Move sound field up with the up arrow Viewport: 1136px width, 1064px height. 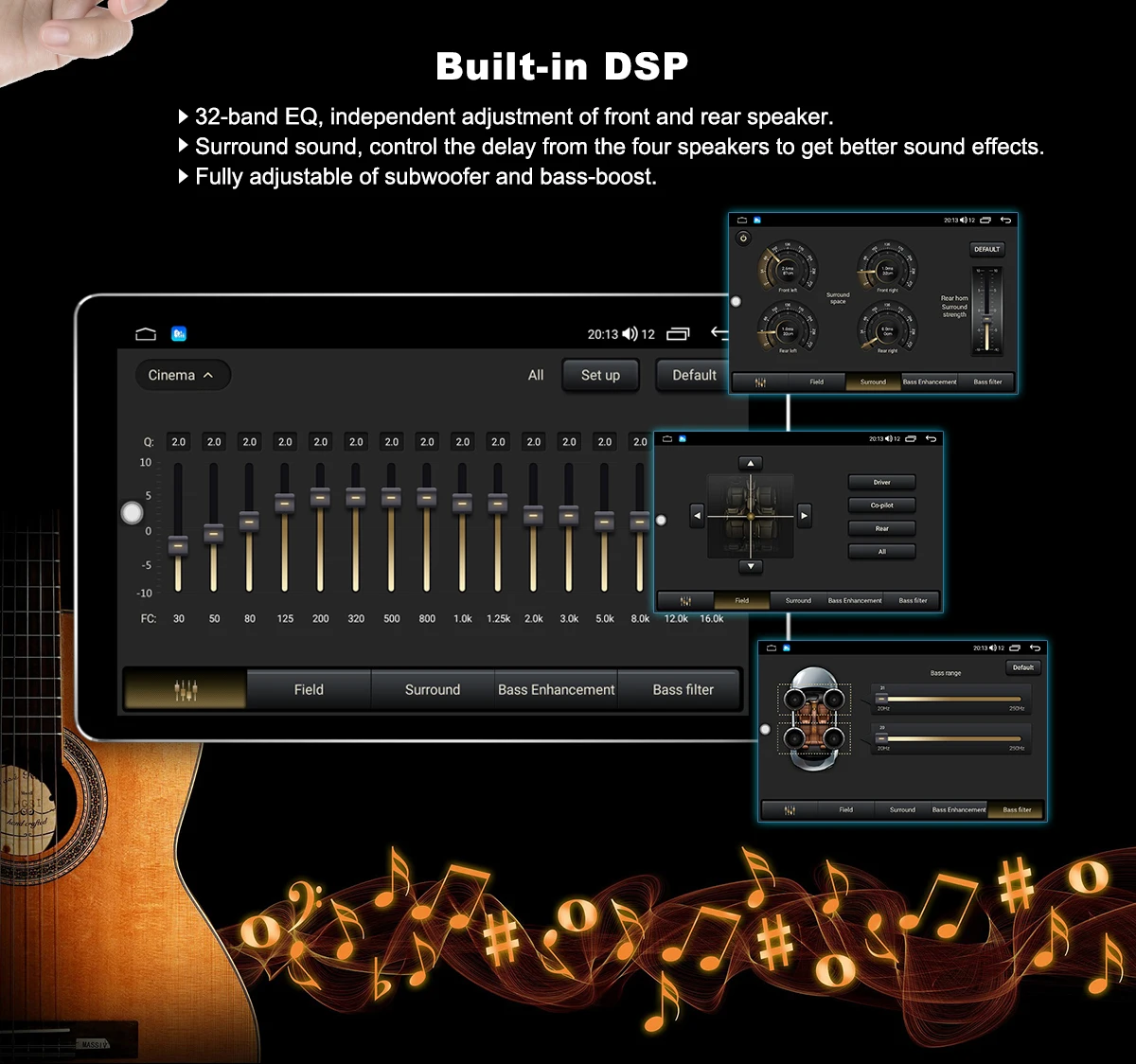pos(750,463)
